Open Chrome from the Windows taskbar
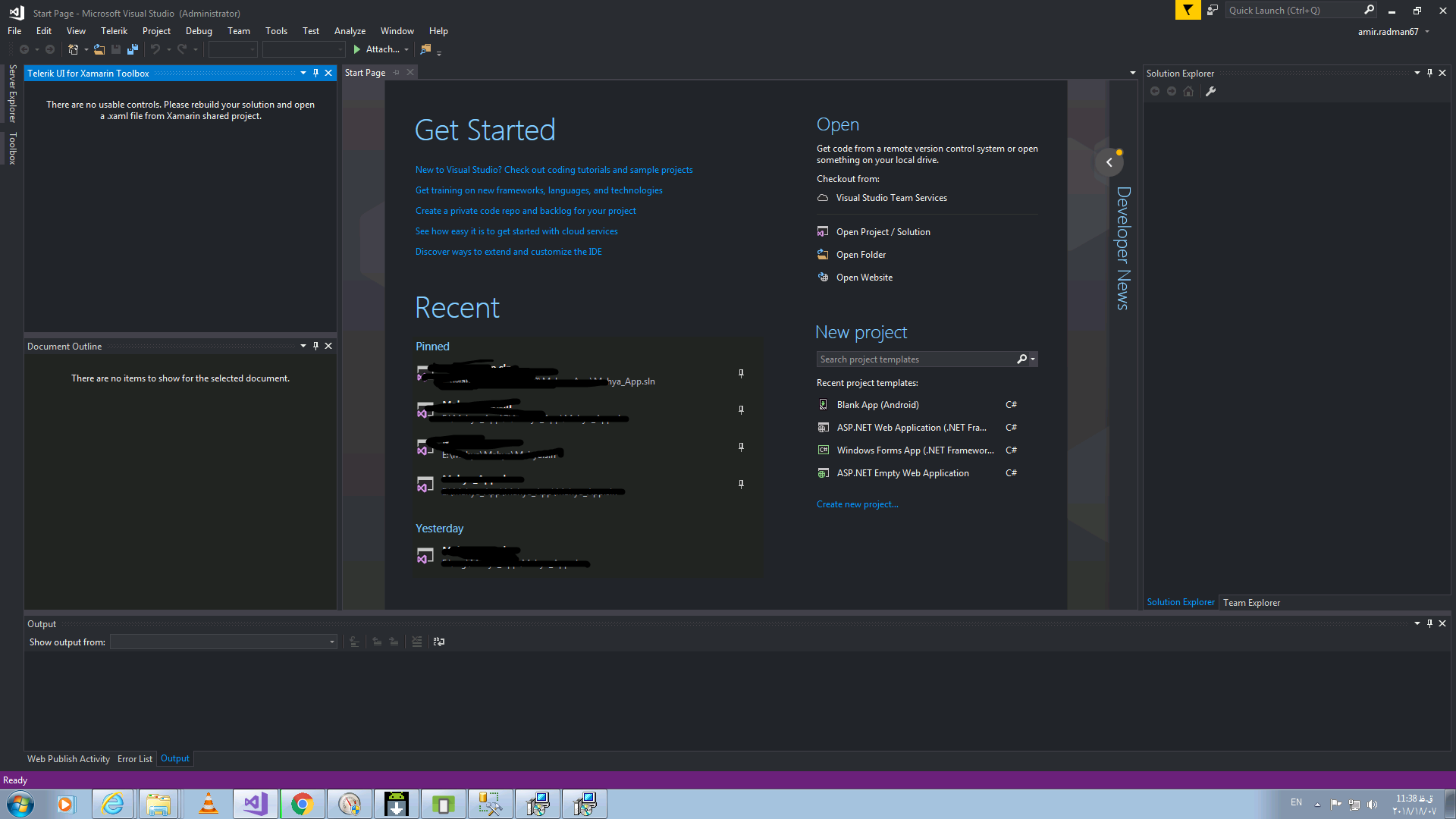Viewport: 1456px width, 819px height. click(x=302, y=804)
